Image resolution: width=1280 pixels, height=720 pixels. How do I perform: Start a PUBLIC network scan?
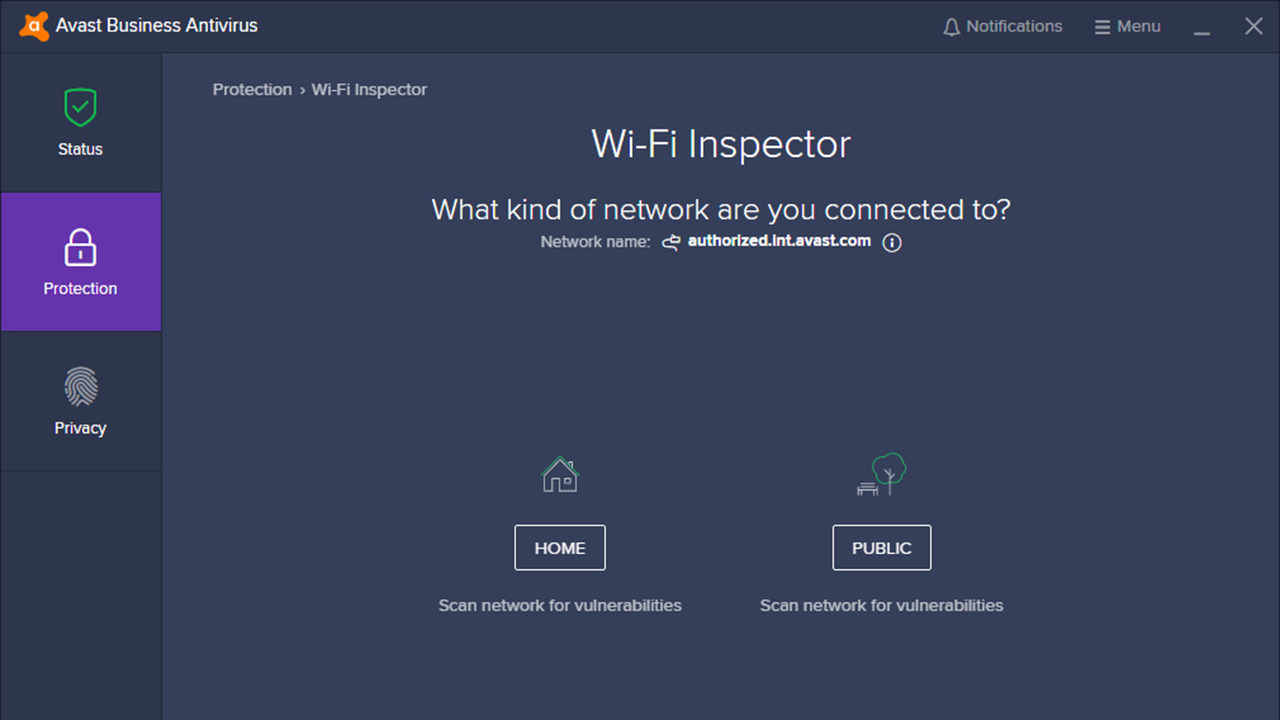(881, 547)
